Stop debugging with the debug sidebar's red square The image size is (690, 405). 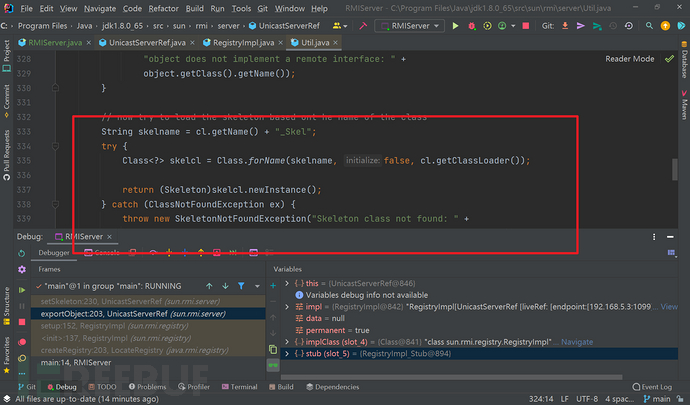[x=22, y=322]
